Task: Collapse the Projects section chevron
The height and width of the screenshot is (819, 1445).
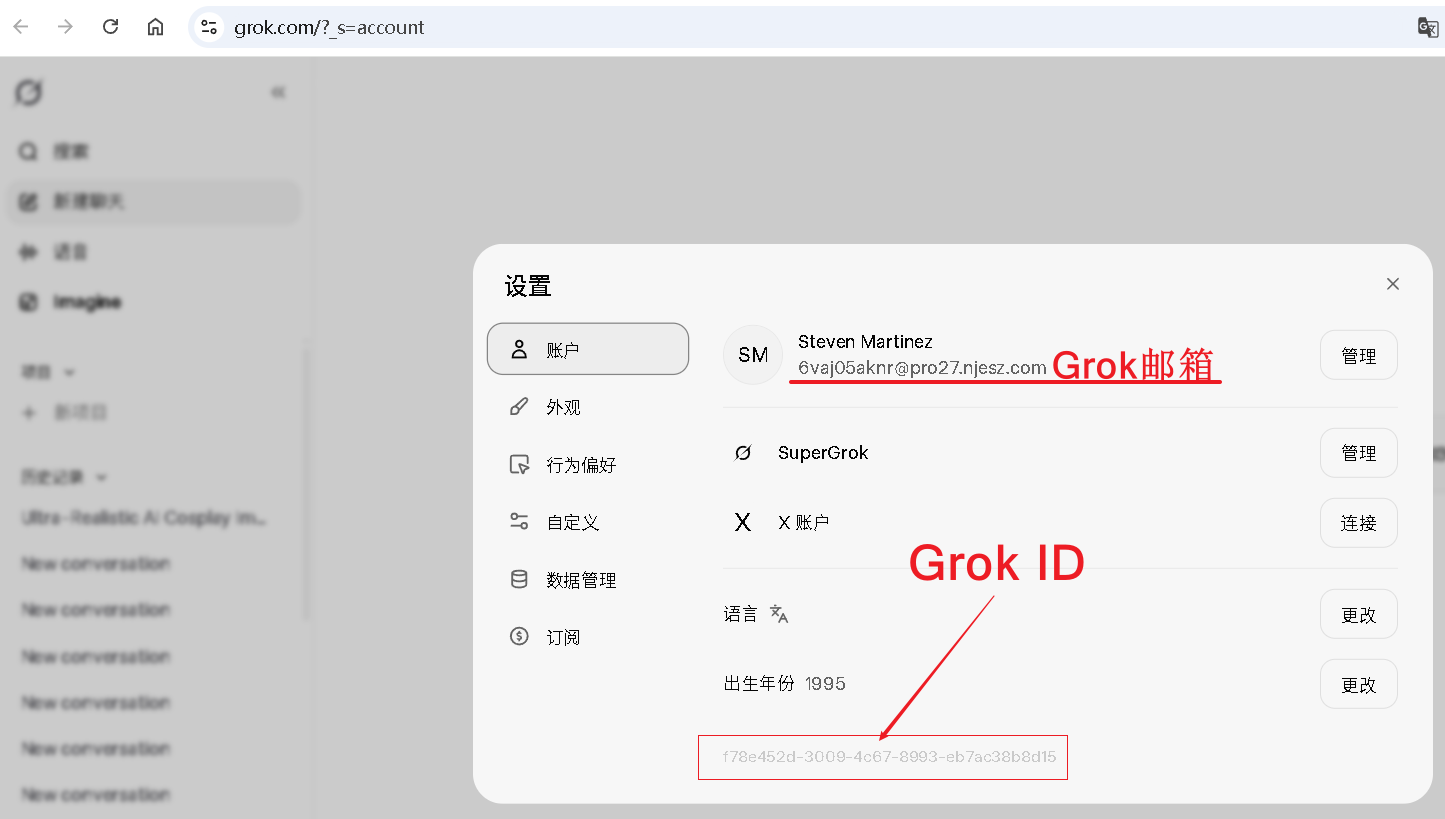Action: click(x=69, y=372)
